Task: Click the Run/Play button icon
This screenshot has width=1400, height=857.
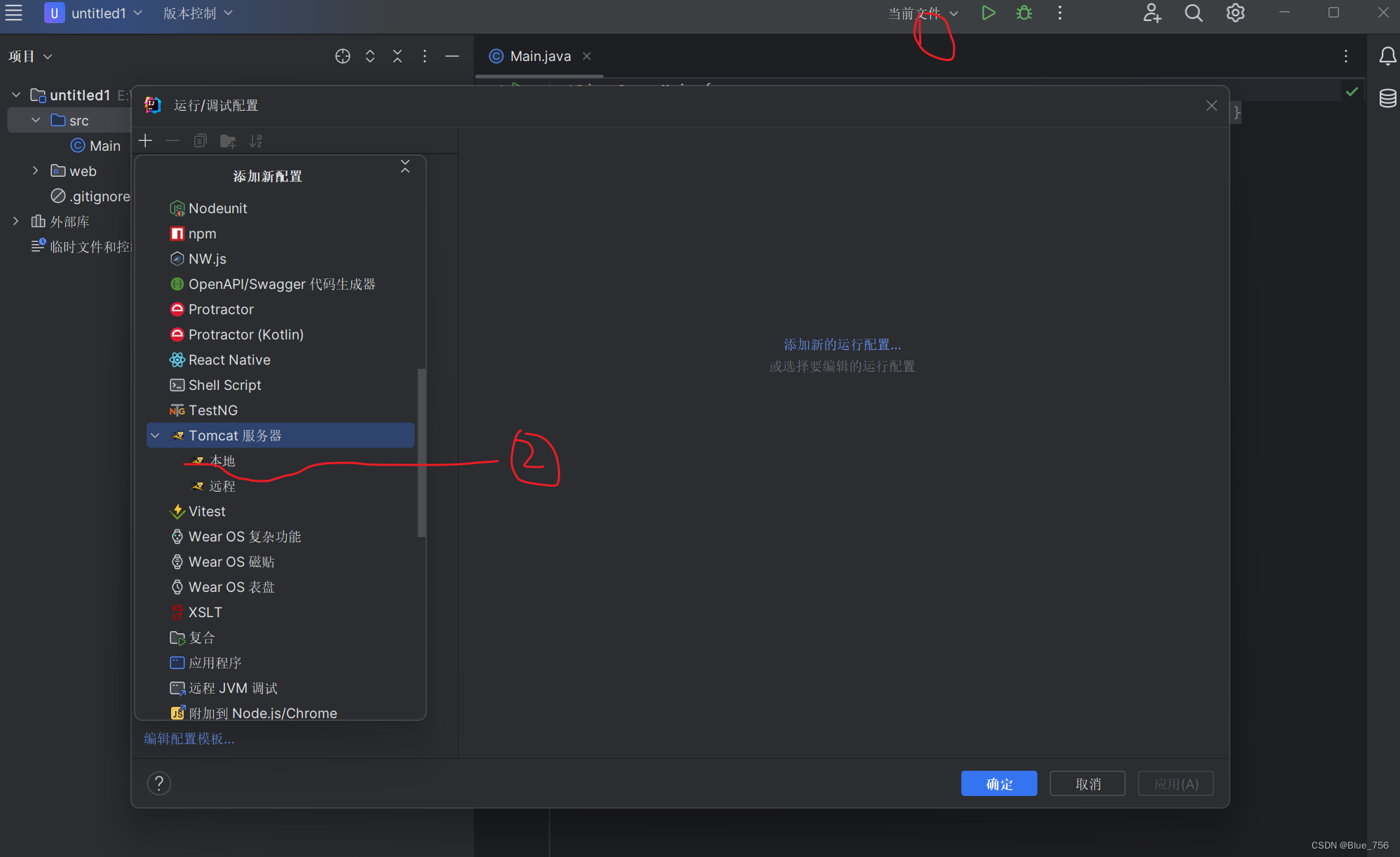Action: [x=989, y=14]
